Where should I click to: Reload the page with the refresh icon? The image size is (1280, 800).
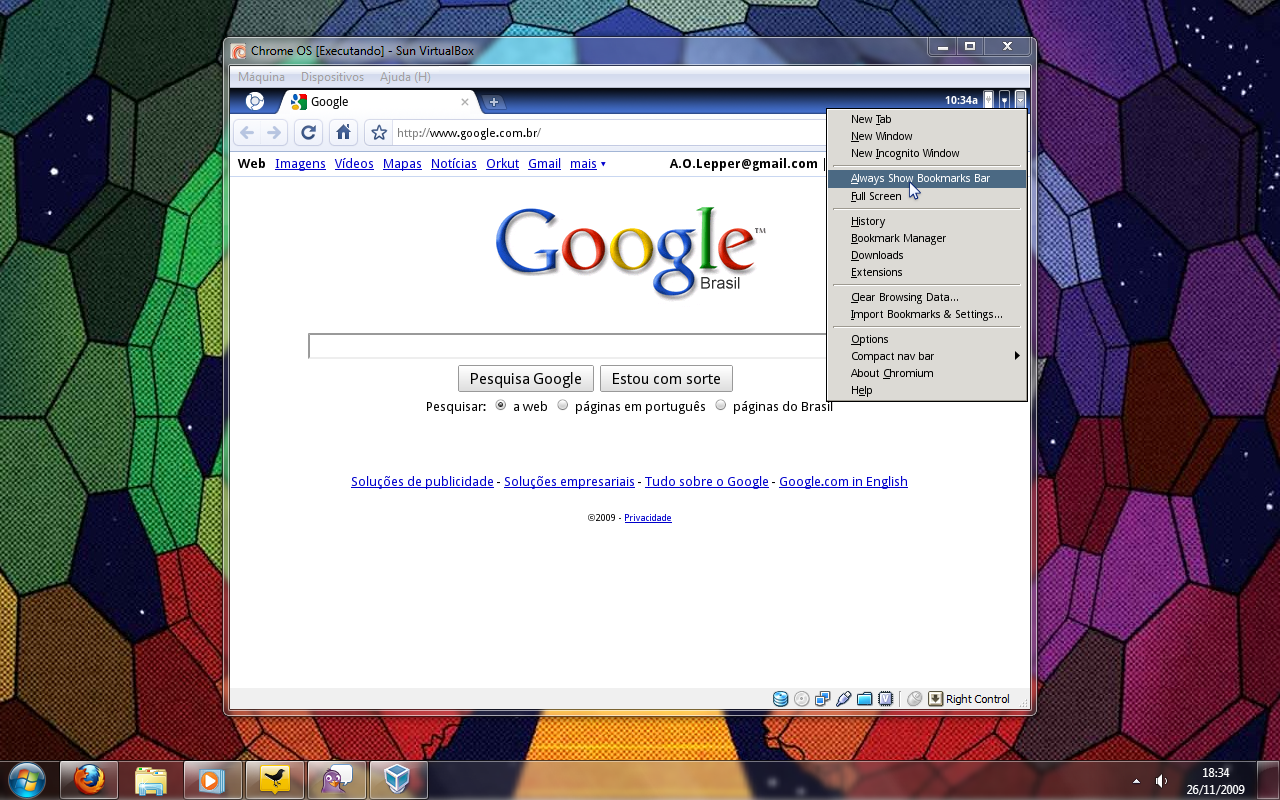point(309,132)
